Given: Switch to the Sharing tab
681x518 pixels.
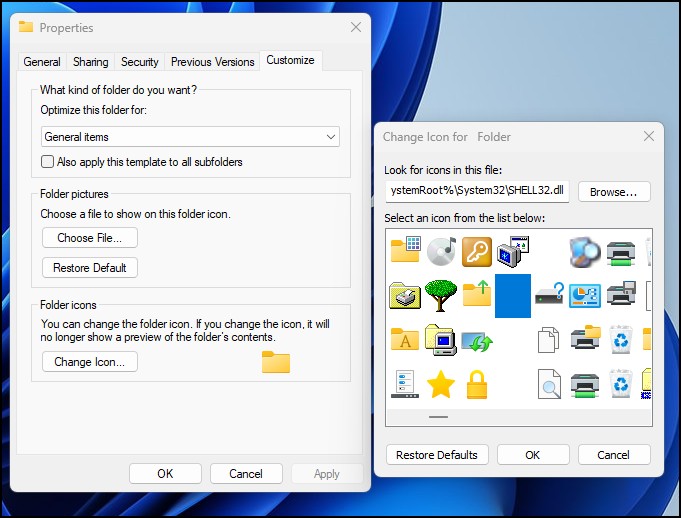Looking at the screenshot, I should [x=91, y=62].
